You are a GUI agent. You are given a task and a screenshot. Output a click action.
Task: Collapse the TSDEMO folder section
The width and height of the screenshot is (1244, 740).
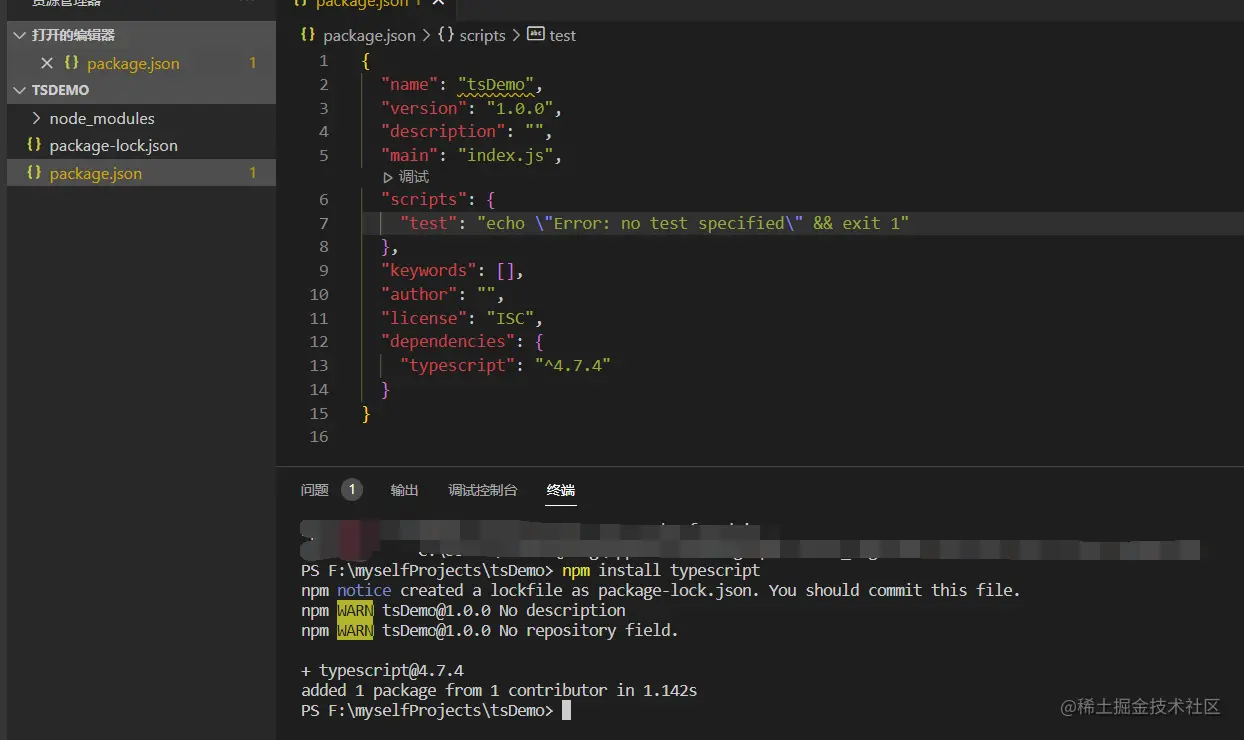pos(20,90)
